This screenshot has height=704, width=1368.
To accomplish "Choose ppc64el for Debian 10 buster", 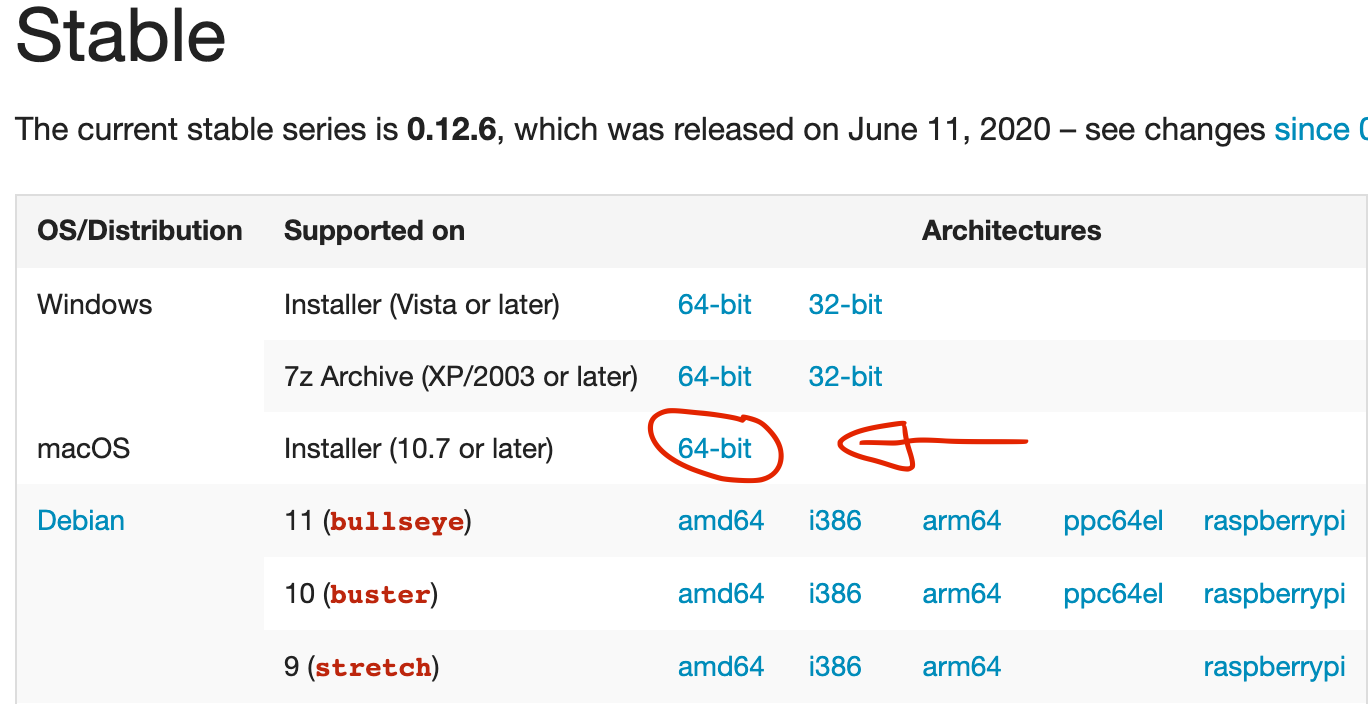I will tap(1113, 593).
